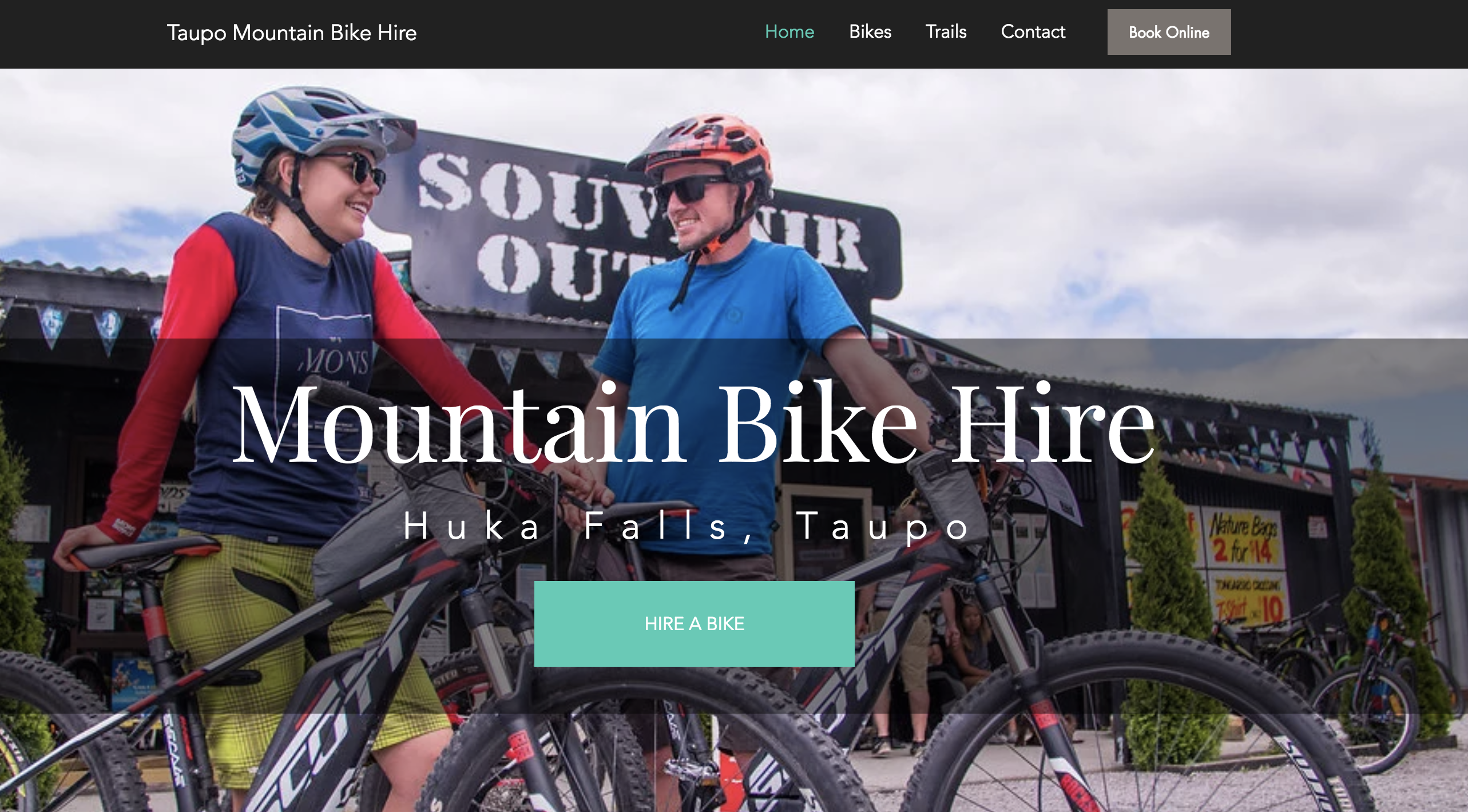The height and width of the screenshot is (812, 1468).
Task: Click the Nature Bags 2 for 14 sign
Action: 1243,538
